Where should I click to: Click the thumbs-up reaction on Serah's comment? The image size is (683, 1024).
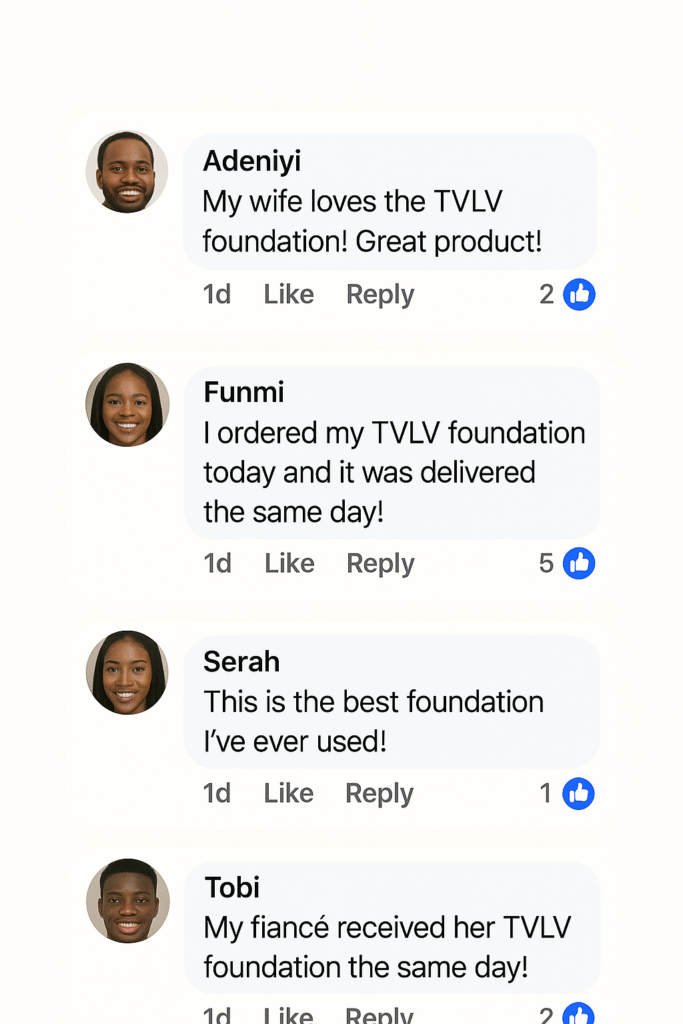[578, 794]
